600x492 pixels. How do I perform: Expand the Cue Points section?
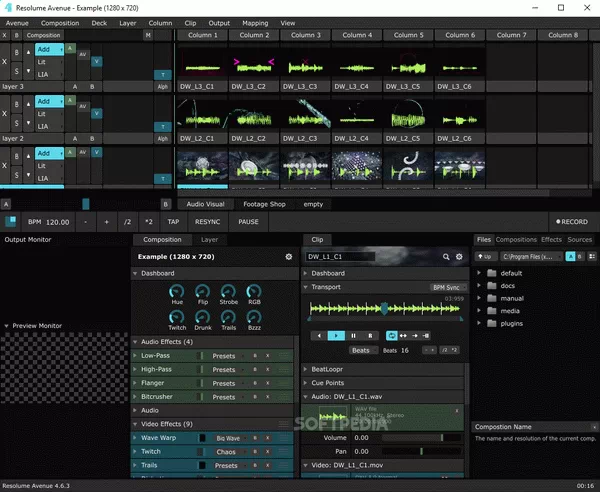tap(305, 383)
